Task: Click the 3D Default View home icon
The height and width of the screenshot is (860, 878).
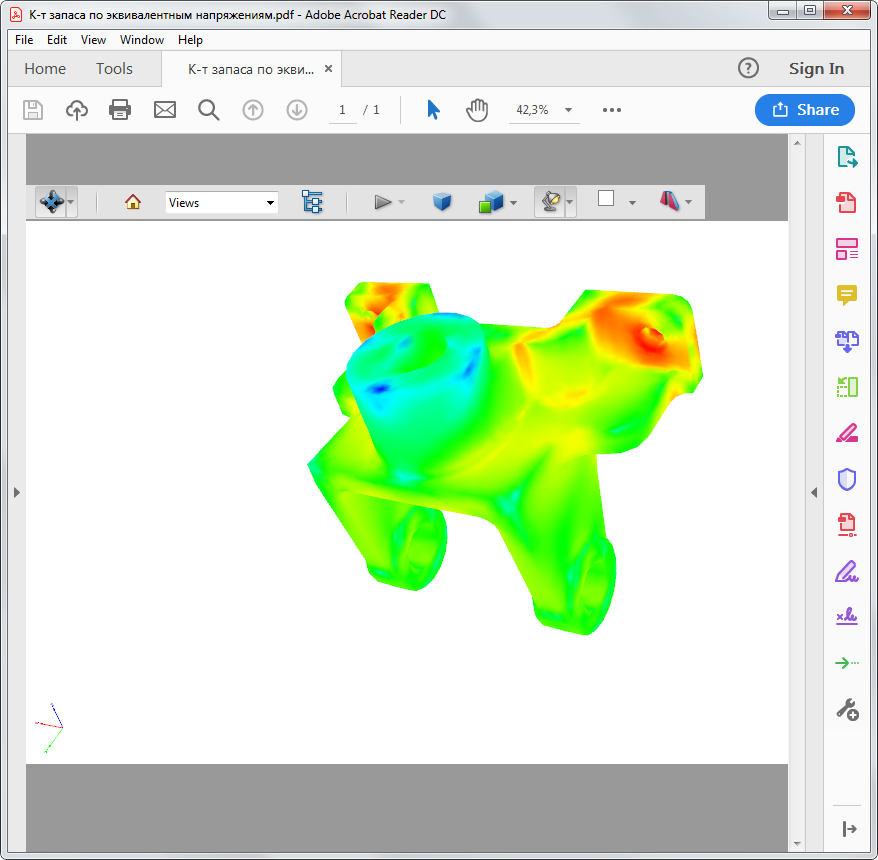Action: click(133, 202)
